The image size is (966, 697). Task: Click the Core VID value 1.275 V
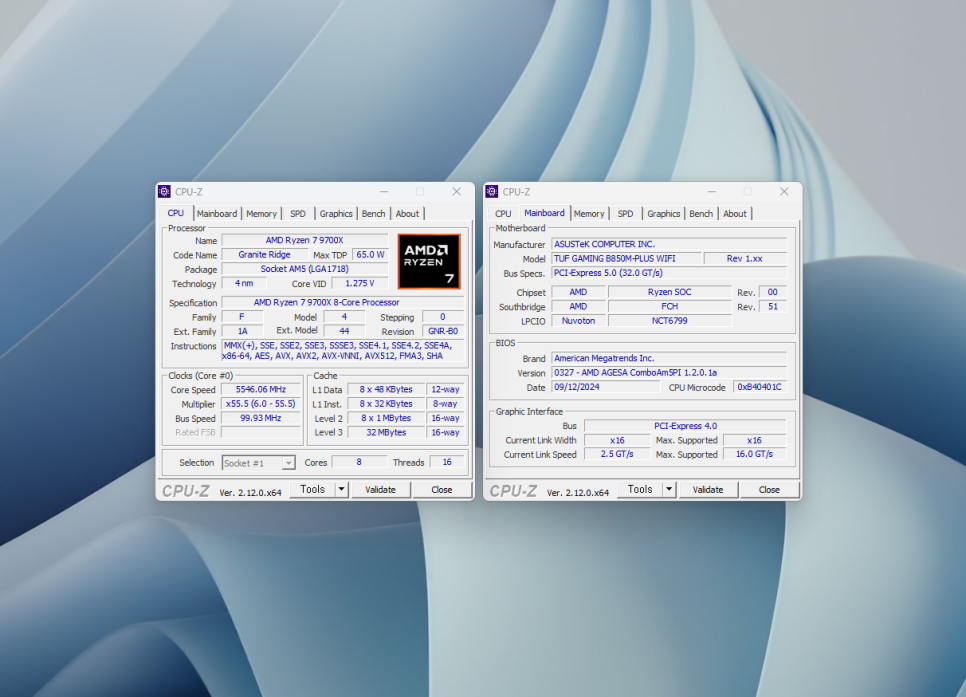click(360, 283)
